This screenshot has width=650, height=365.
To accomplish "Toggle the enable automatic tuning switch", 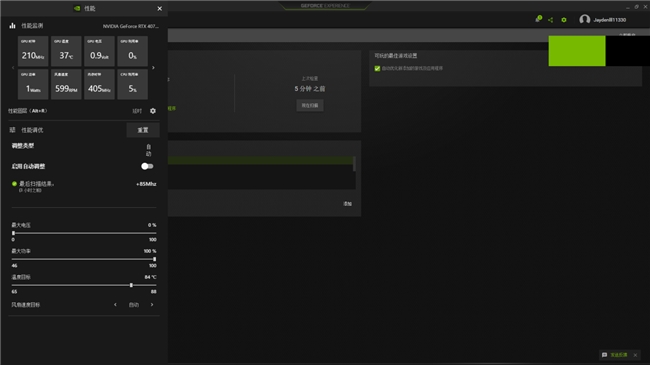I will click(x=147, y=166).
